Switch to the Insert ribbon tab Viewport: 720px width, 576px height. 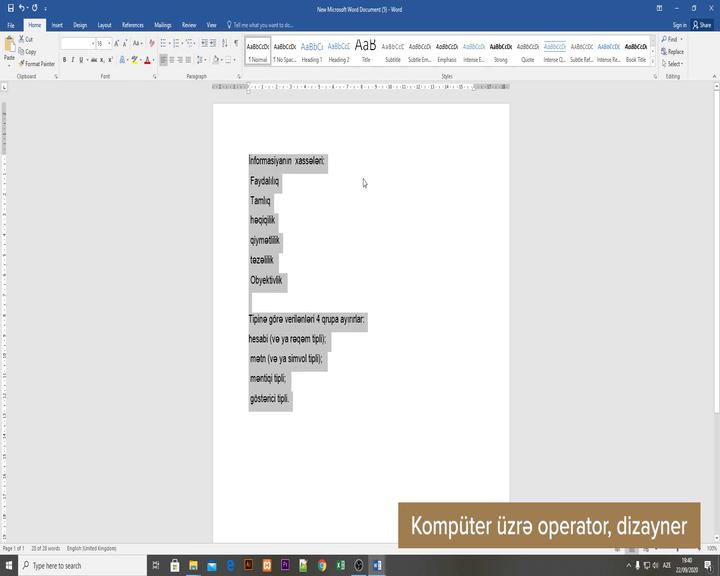[57, 25]
